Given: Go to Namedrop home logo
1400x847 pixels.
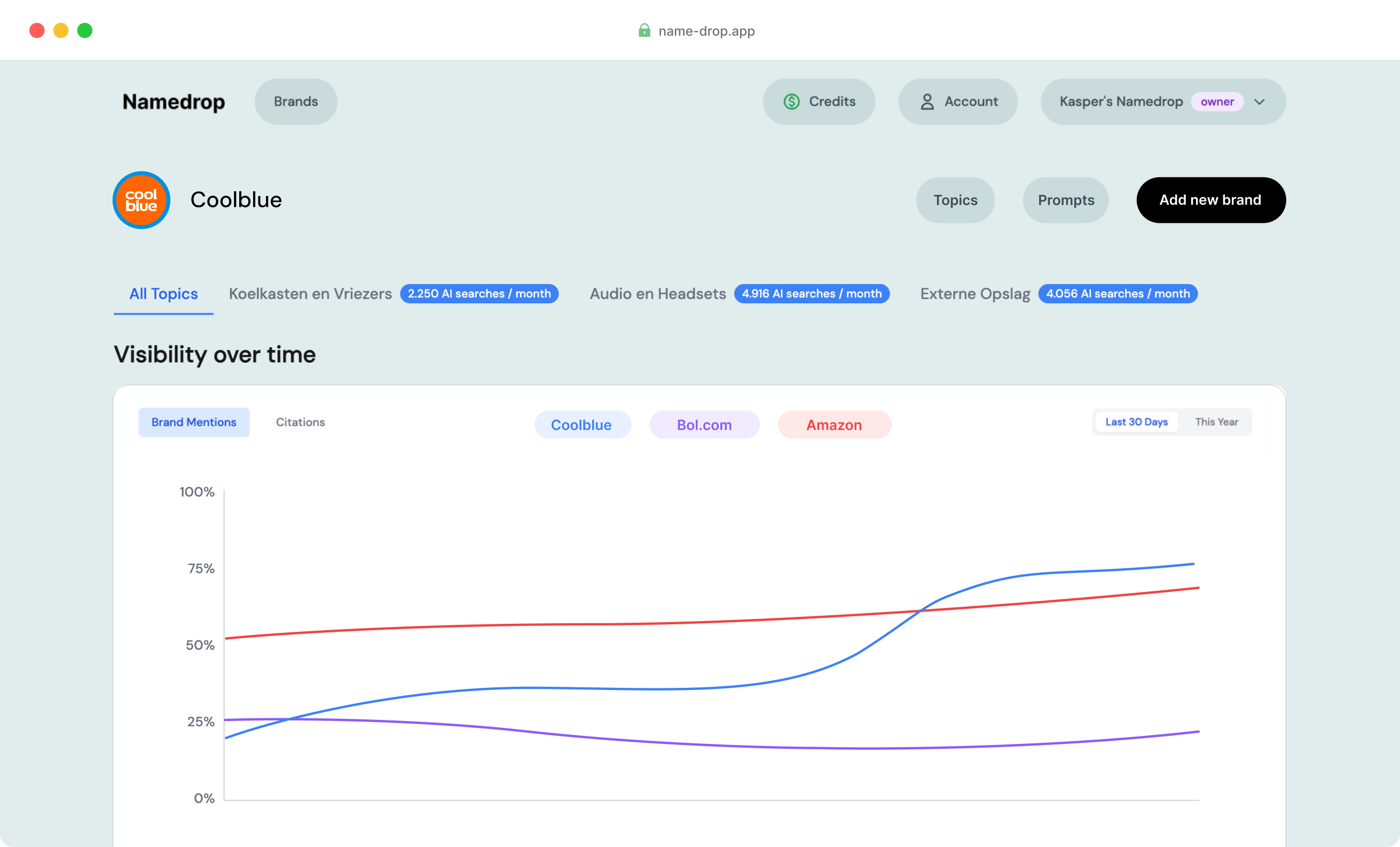Looking at the screenshot, I should click(174, 102).
